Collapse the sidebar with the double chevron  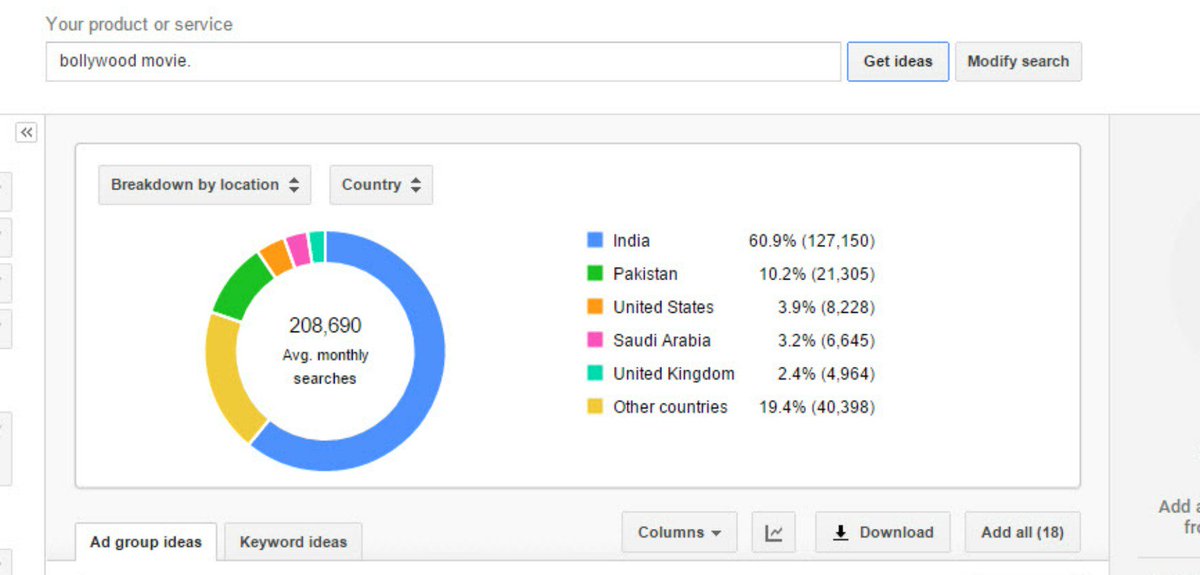26,132
